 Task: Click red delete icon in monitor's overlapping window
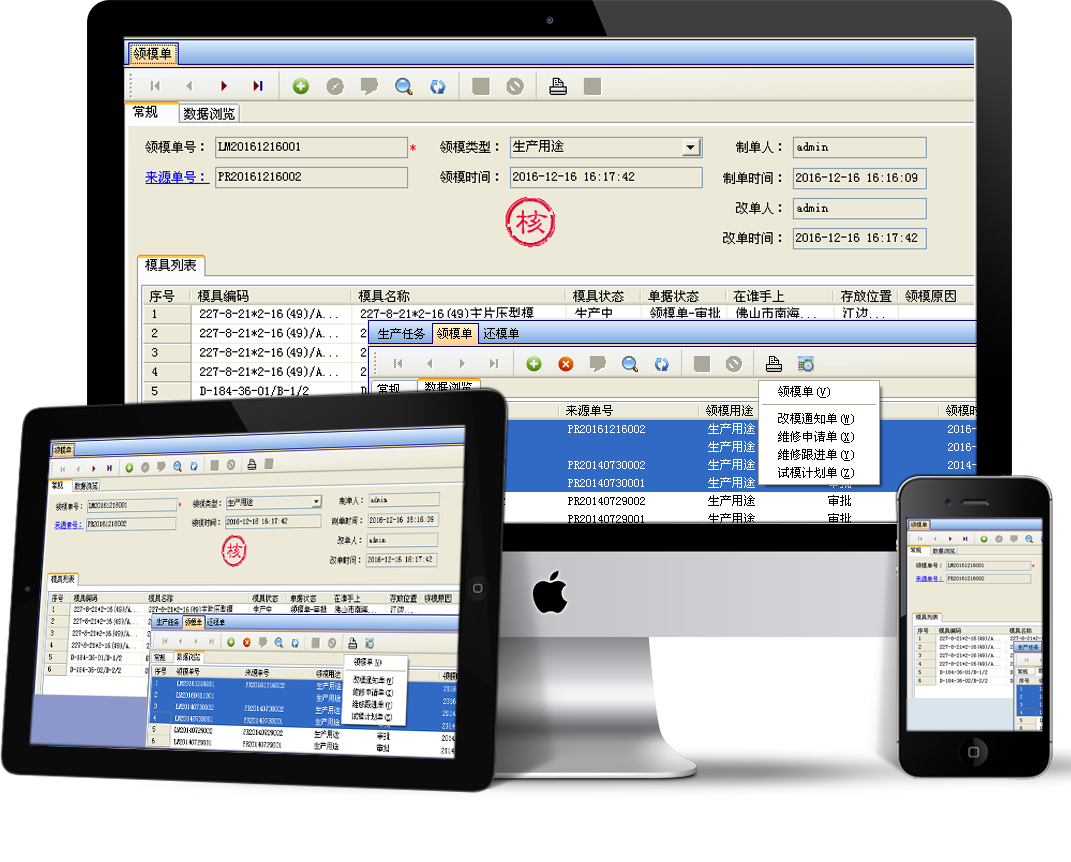coord(566,364)
